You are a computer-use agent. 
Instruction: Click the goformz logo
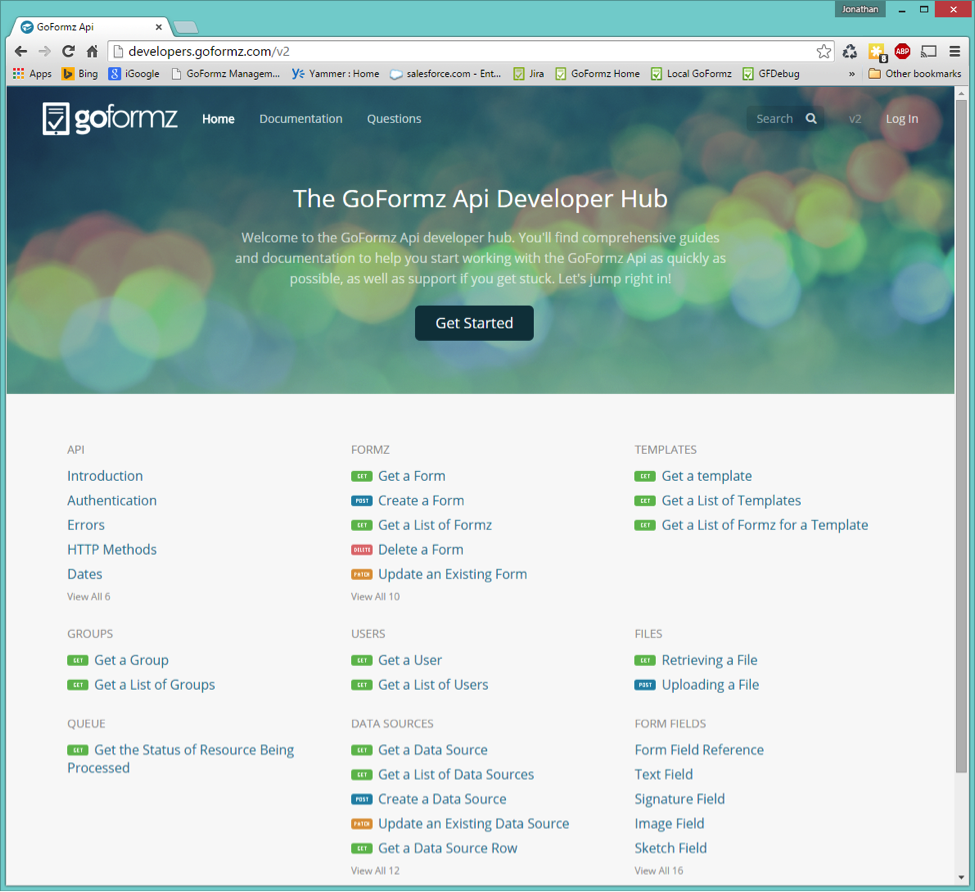click(110, 118)
